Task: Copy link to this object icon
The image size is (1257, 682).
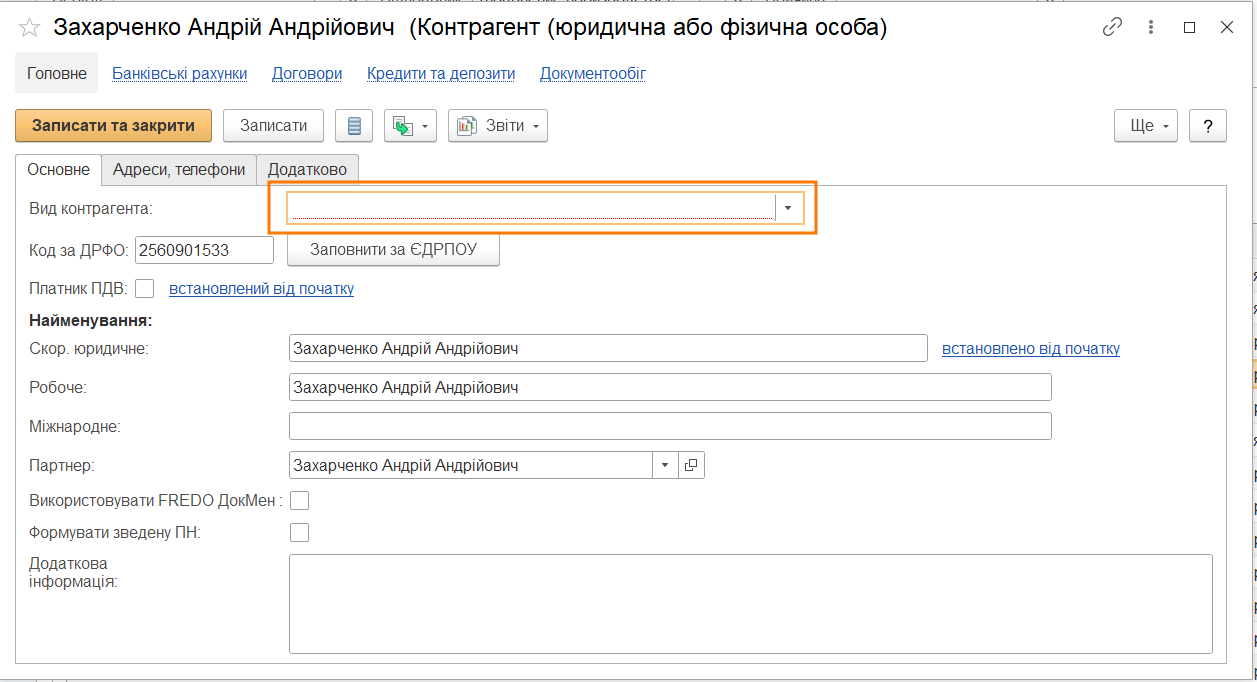Action: (1112, 28)
